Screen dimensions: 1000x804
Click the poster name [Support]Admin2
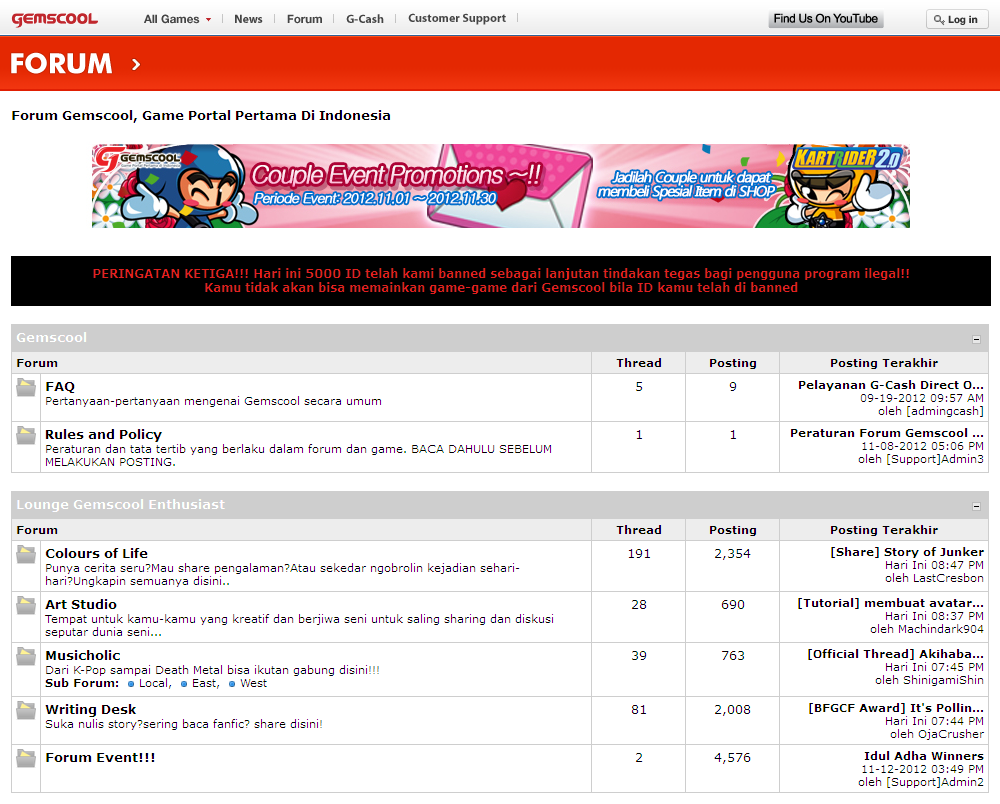(x=935, y=782)
